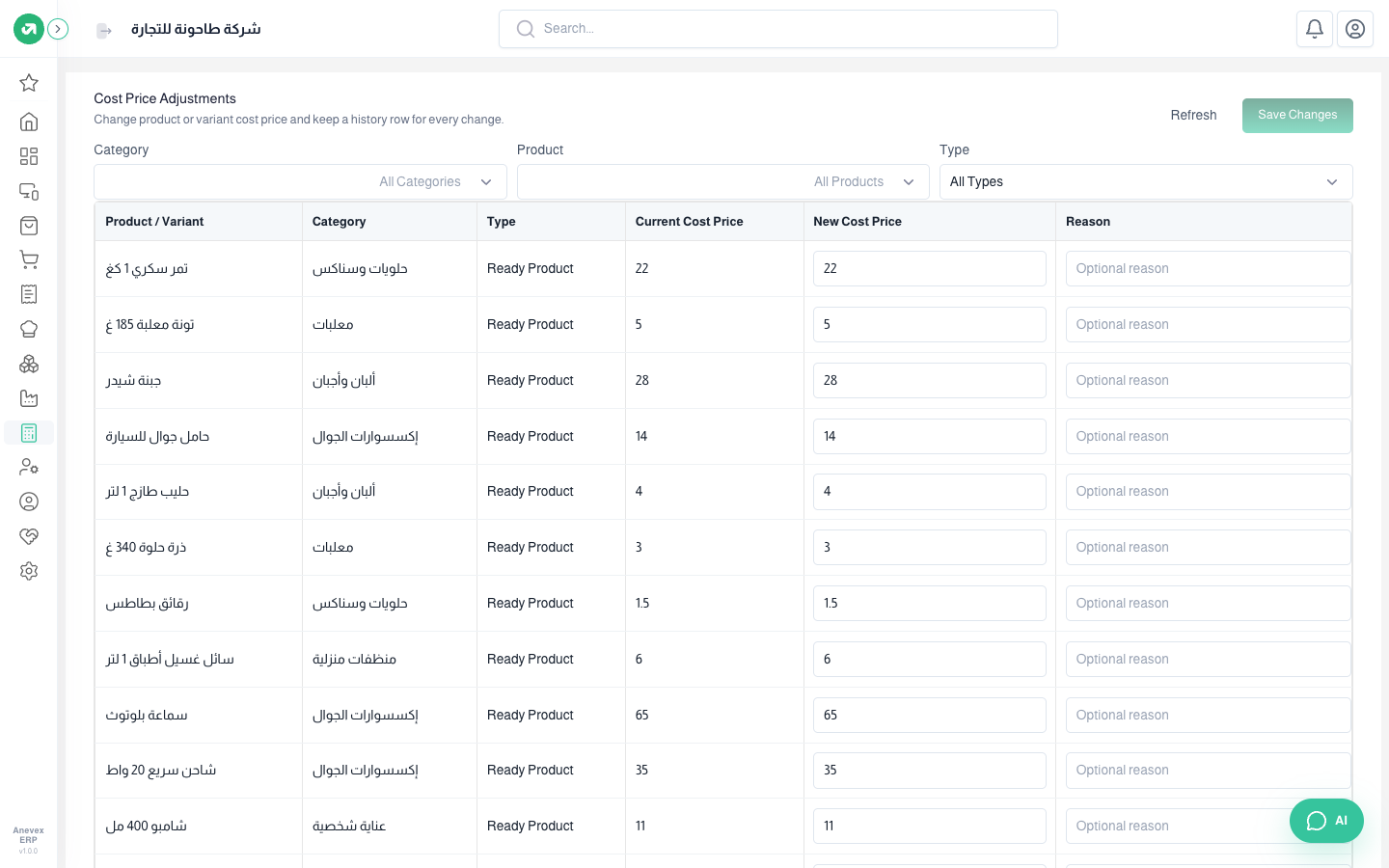The height and width of the screenshot is (868, 1389).
Task: Expand the sidebar with the chevron button
Action: pyautogui.click(x=58, y=29)
